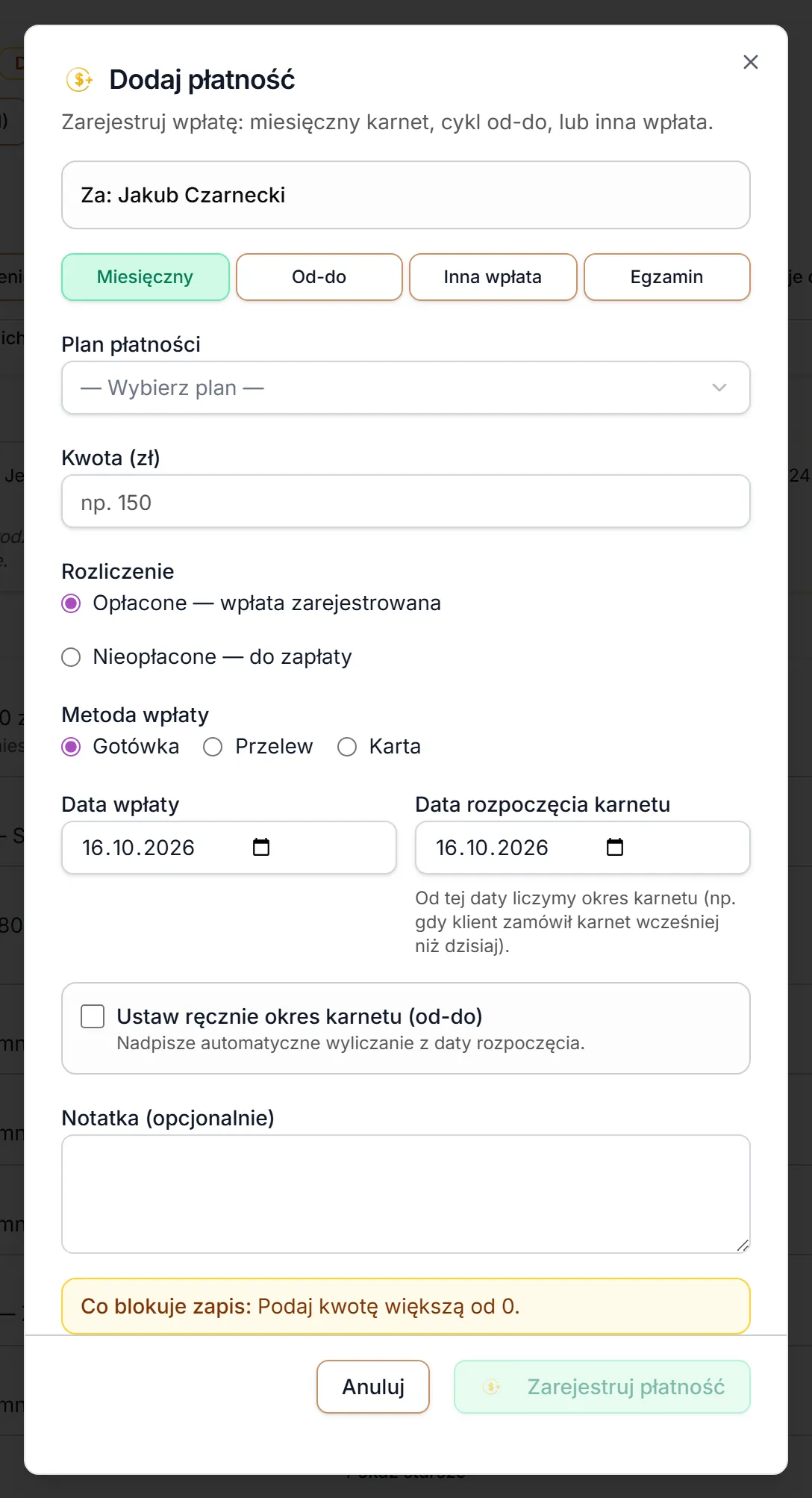
Task: Click the Data rozpoczęcia karnetu date value
Action: (492, 848)
